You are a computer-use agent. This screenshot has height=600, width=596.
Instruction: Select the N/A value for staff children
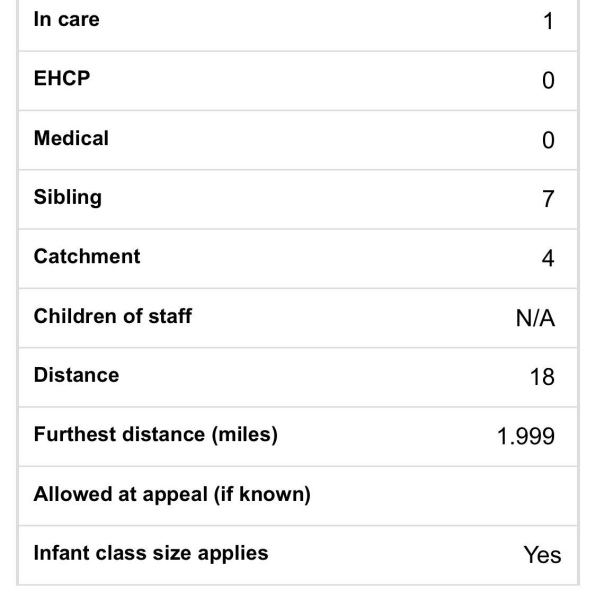click(535, 318)
